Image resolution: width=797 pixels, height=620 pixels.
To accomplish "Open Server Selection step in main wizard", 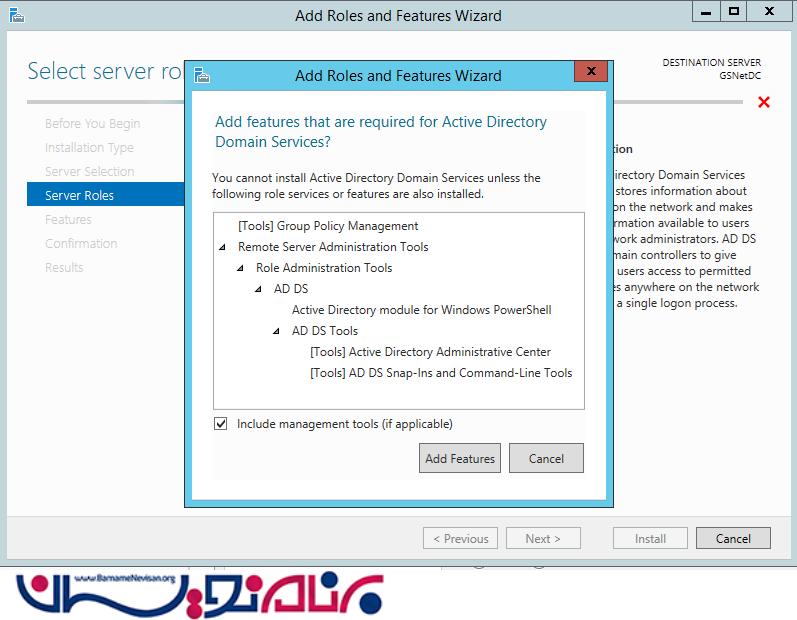I will tap(89, 171).
